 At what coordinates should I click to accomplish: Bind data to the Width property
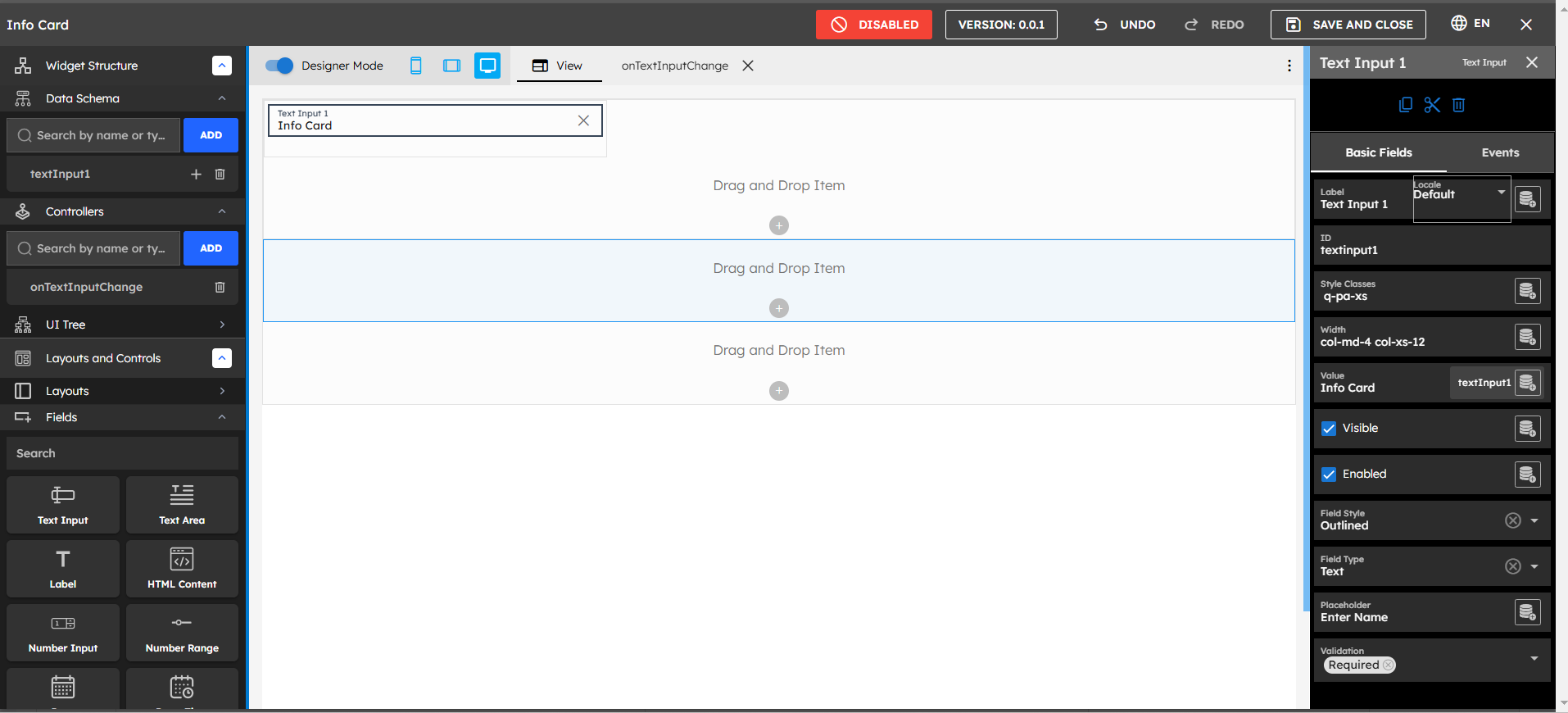1527,337
